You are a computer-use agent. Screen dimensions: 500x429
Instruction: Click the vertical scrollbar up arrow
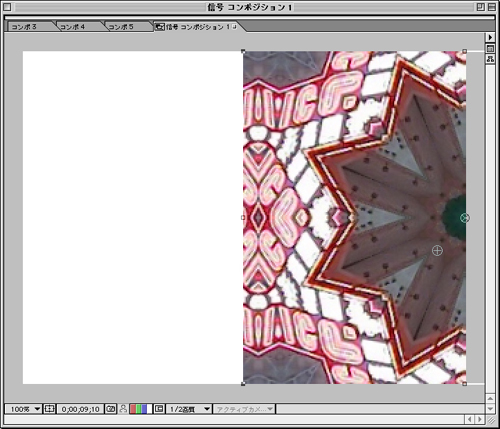[x=490, y=398]
